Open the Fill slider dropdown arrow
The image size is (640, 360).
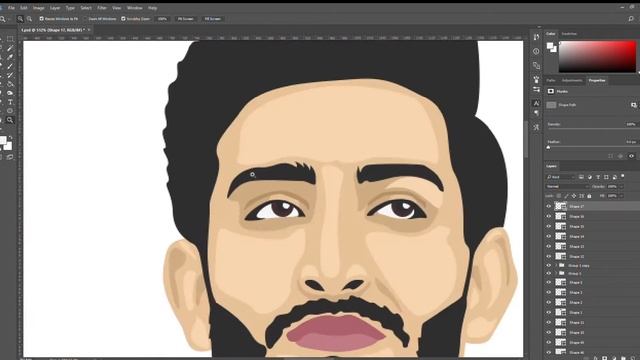621,196
